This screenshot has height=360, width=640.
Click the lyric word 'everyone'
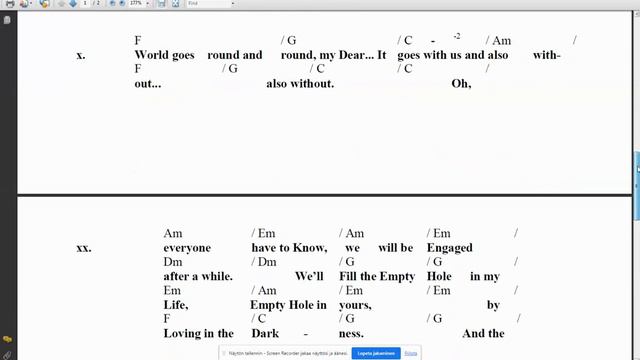pyautogui.click(x=187, y=248)
